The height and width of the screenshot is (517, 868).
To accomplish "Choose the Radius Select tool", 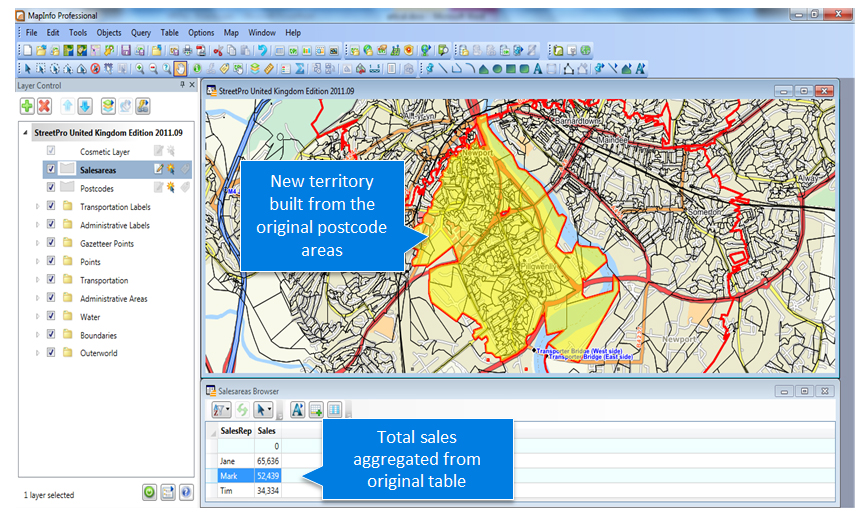I will (x=55, y=69).
